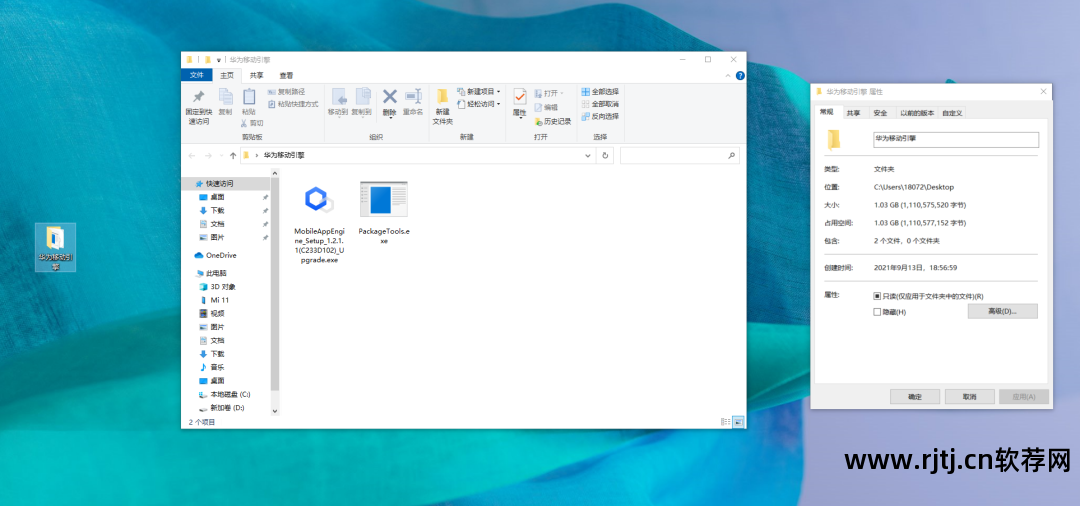The image size is (1080, 506).
Task: Click Edit (编辑) in the ribbon
Action: coord(546,107)
